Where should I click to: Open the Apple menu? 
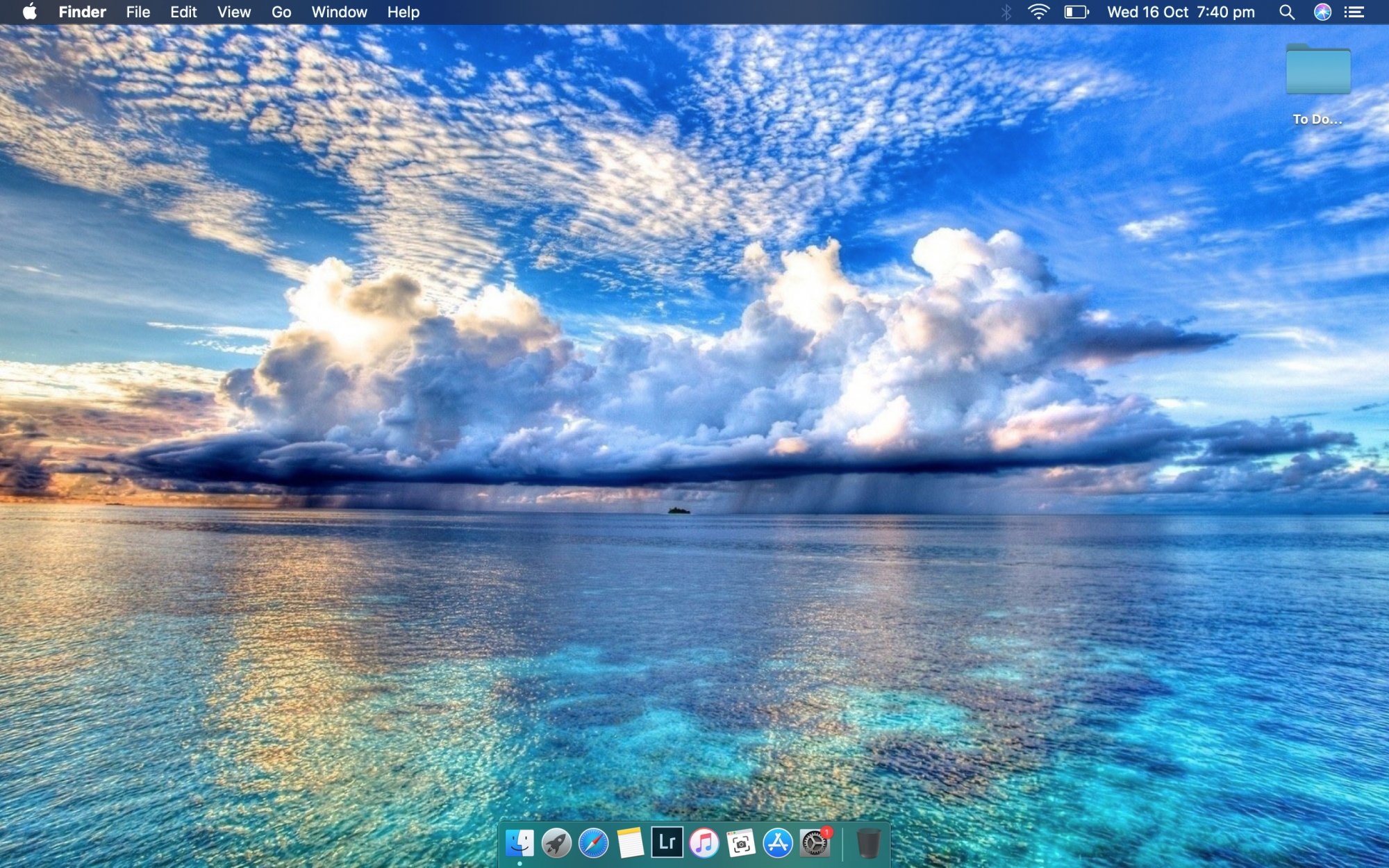29,12
